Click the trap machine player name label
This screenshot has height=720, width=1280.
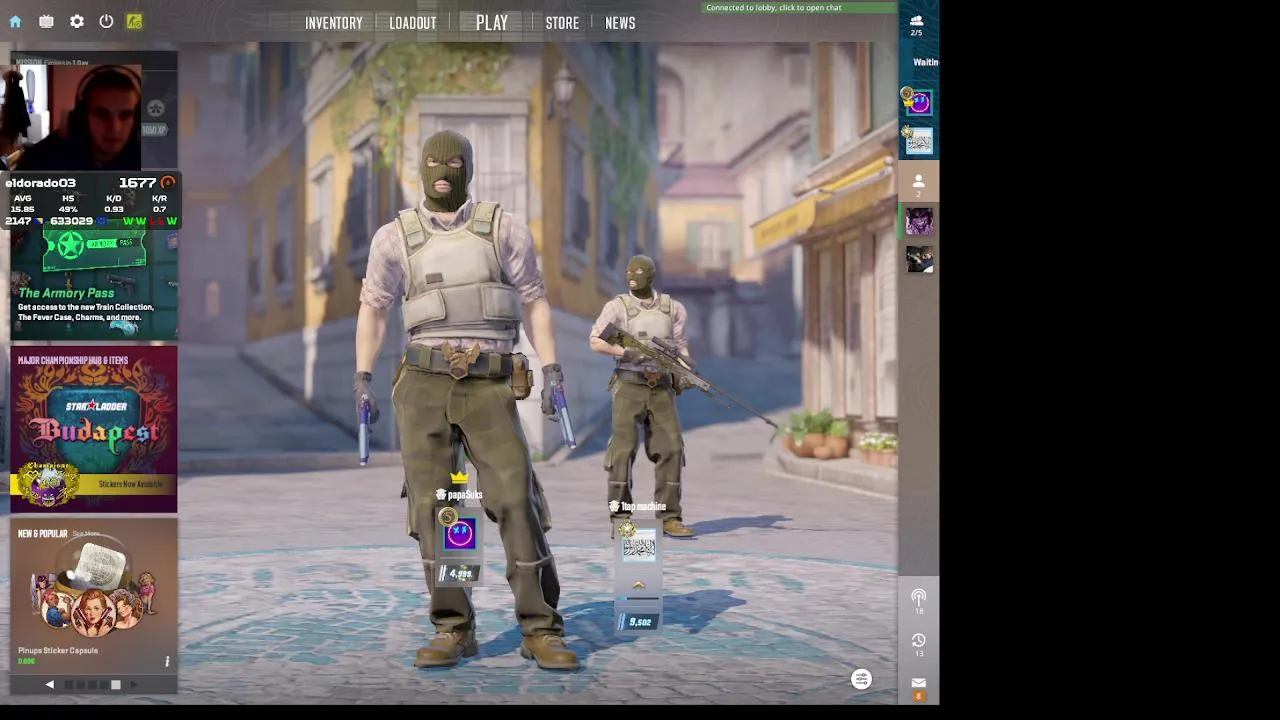[643, 507]
